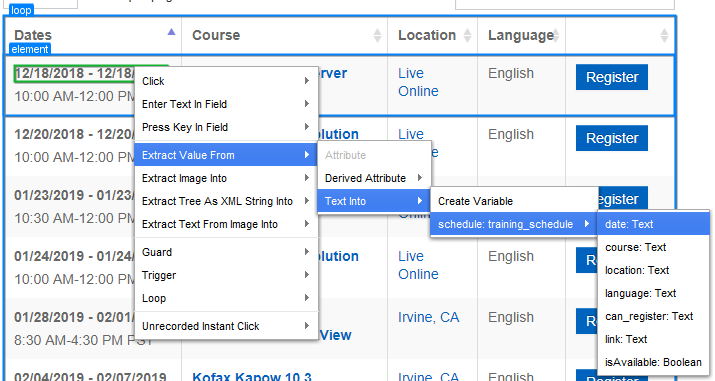Open the Trigger submenu

pyautogui.click(x=226, y=275)
